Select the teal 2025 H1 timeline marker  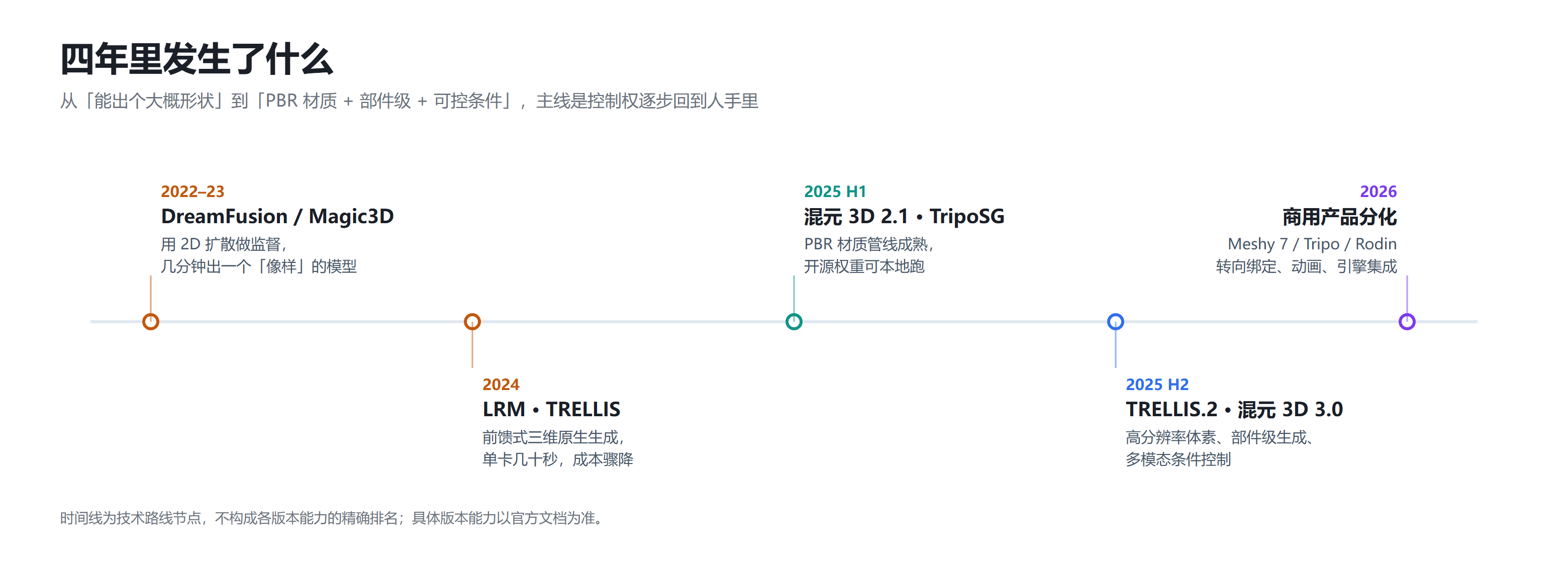794,321
